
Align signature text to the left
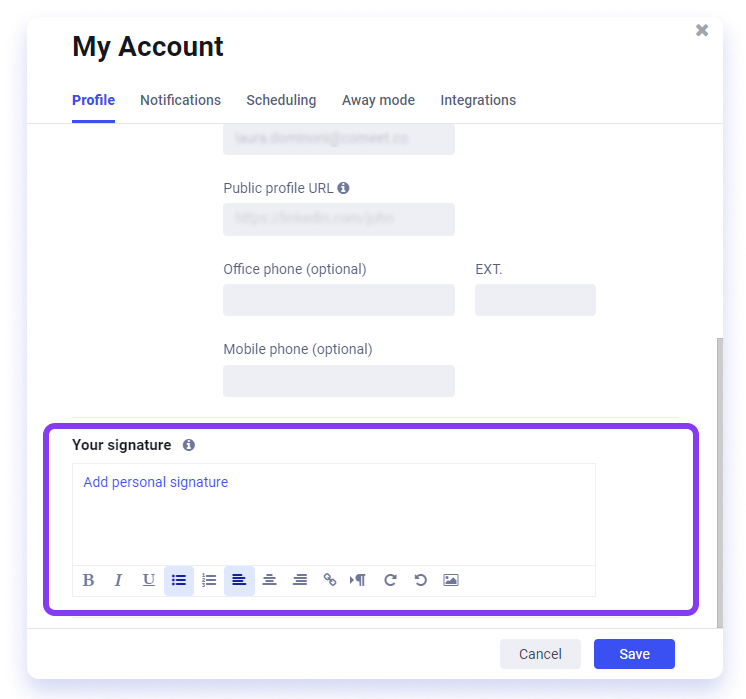(x=239, y=580)
